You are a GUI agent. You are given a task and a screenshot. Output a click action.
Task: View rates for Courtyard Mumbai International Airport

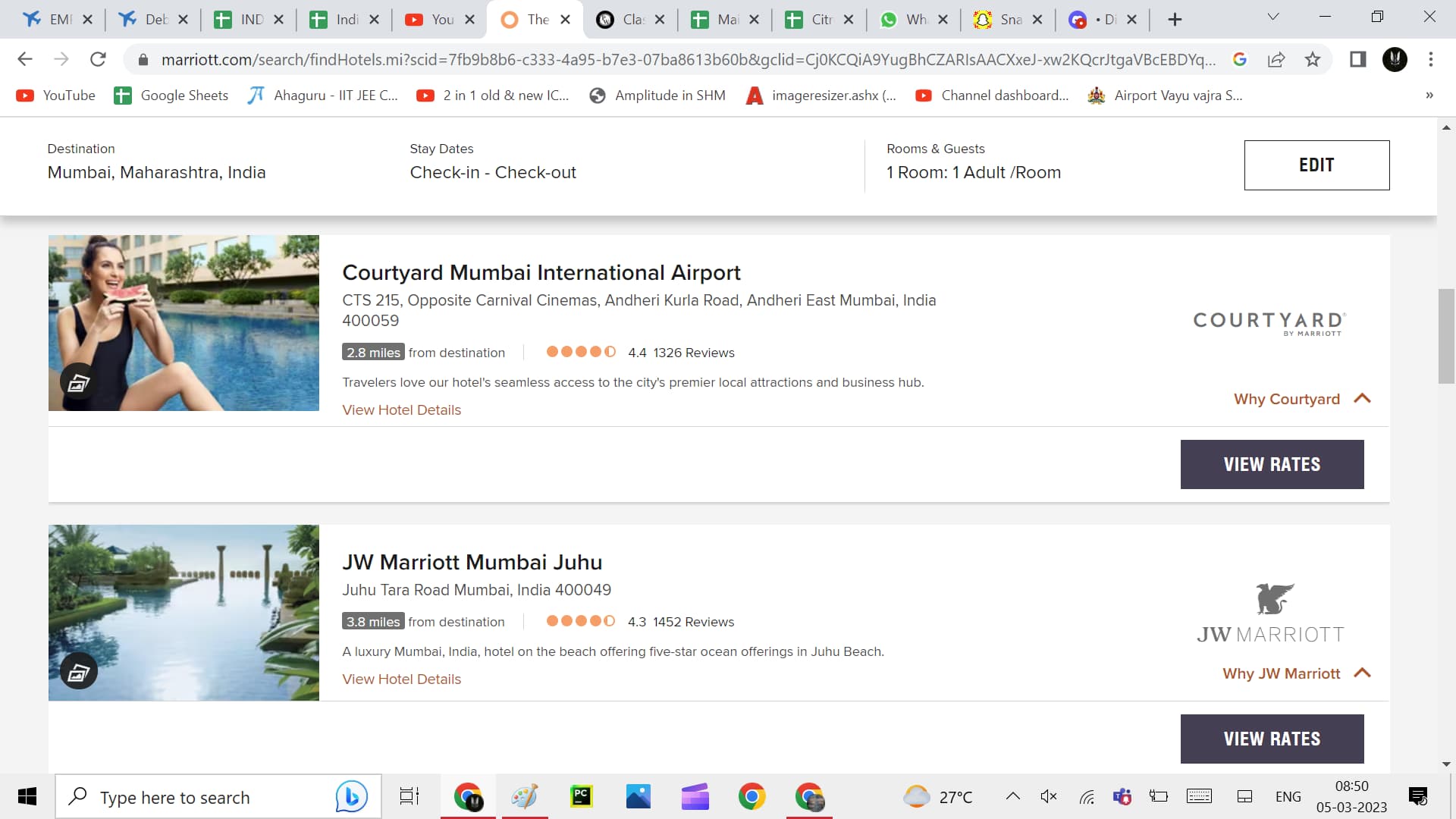pos(1272,464)
